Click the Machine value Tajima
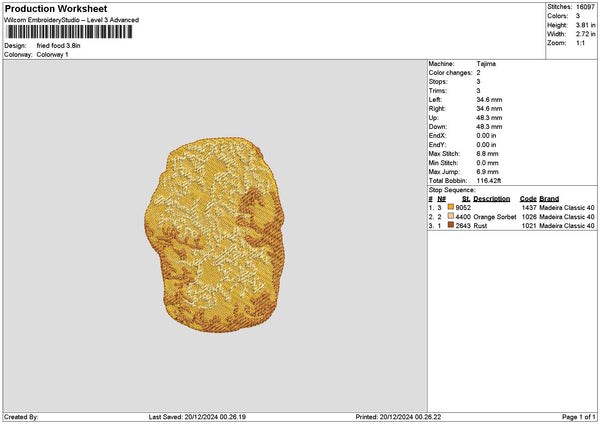This screenshot has height=424, width=600. [x=486, y=64]
